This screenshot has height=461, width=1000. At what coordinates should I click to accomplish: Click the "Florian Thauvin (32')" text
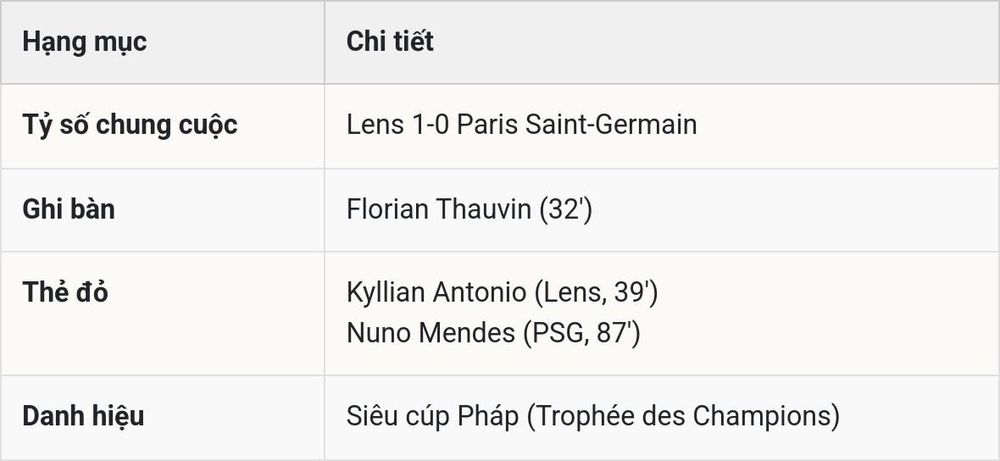tap(469, 209)
